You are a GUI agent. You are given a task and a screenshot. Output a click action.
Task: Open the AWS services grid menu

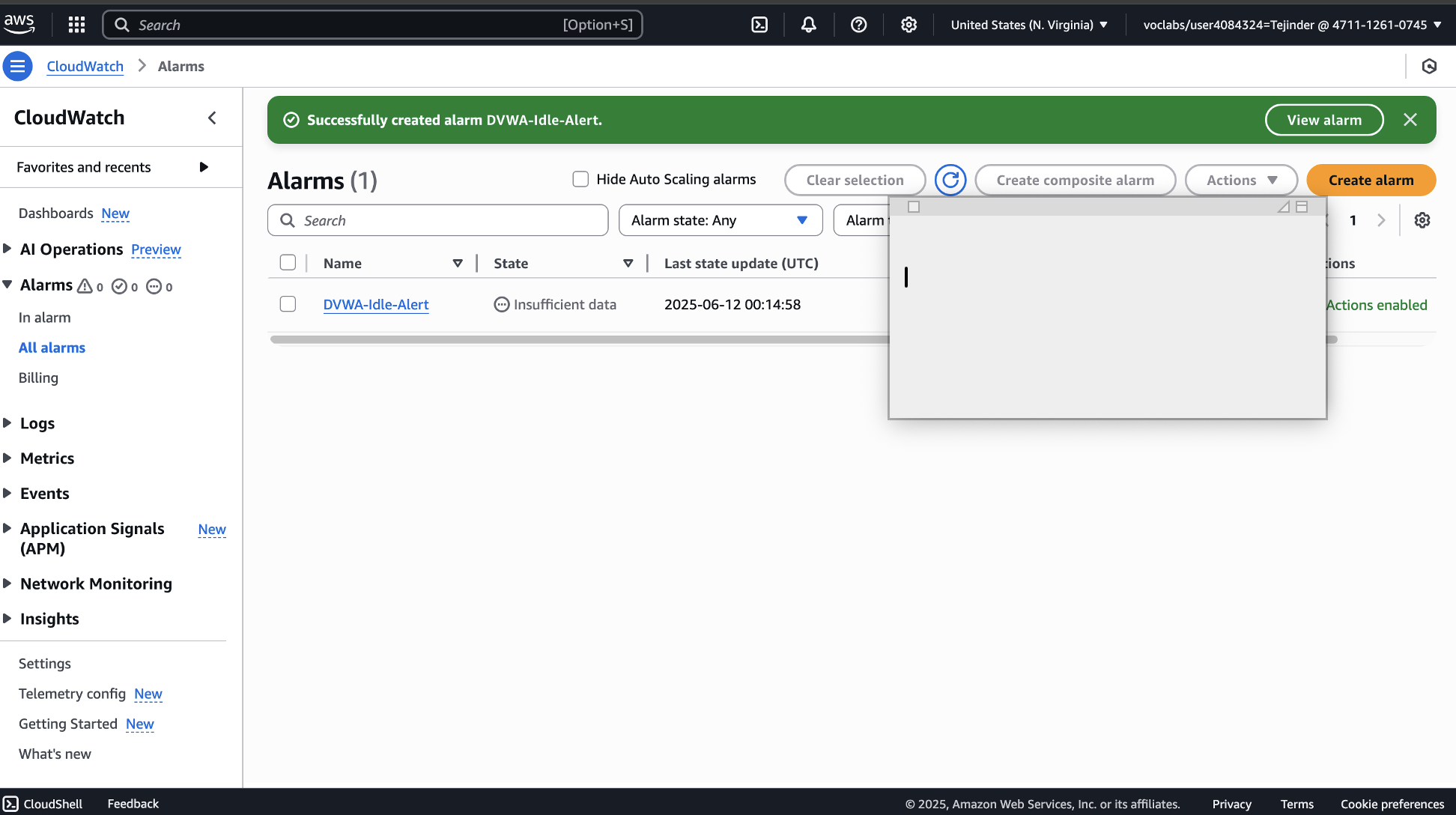pos(76,25)
